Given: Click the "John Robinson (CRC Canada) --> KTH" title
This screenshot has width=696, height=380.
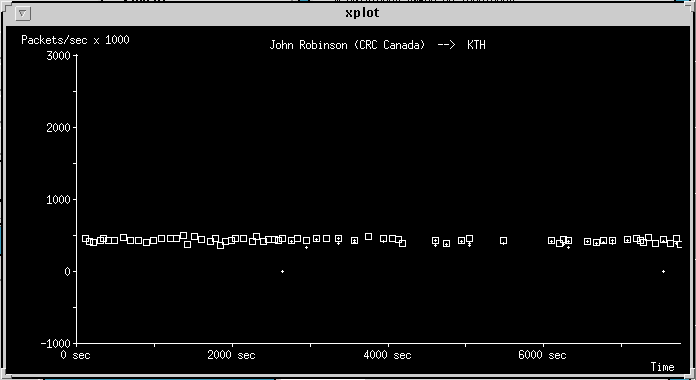Looking at the screenshot, I should [x=377, y=45].
